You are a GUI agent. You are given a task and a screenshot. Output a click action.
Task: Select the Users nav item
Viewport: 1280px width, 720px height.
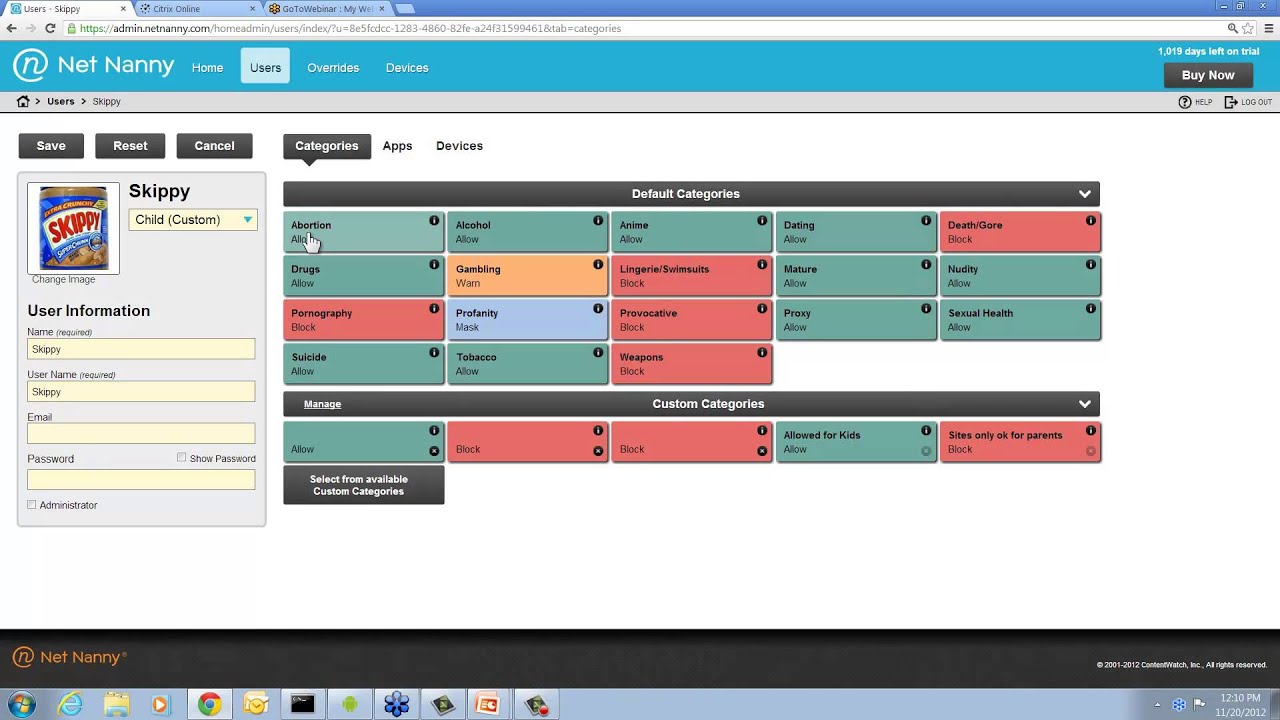coord(265,67)
